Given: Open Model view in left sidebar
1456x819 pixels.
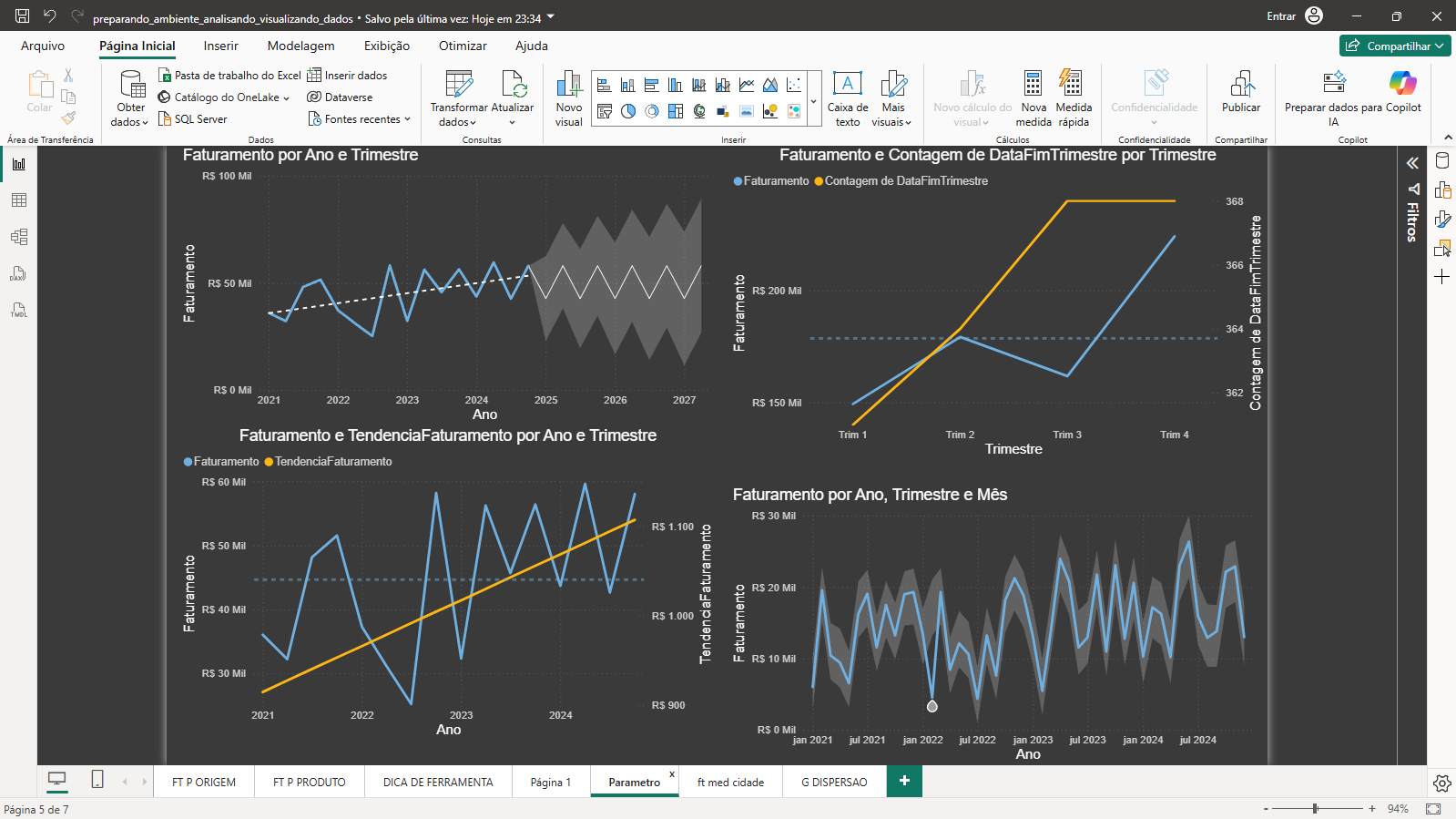Looking at the screenshot, I should click(x=19, y=237).
